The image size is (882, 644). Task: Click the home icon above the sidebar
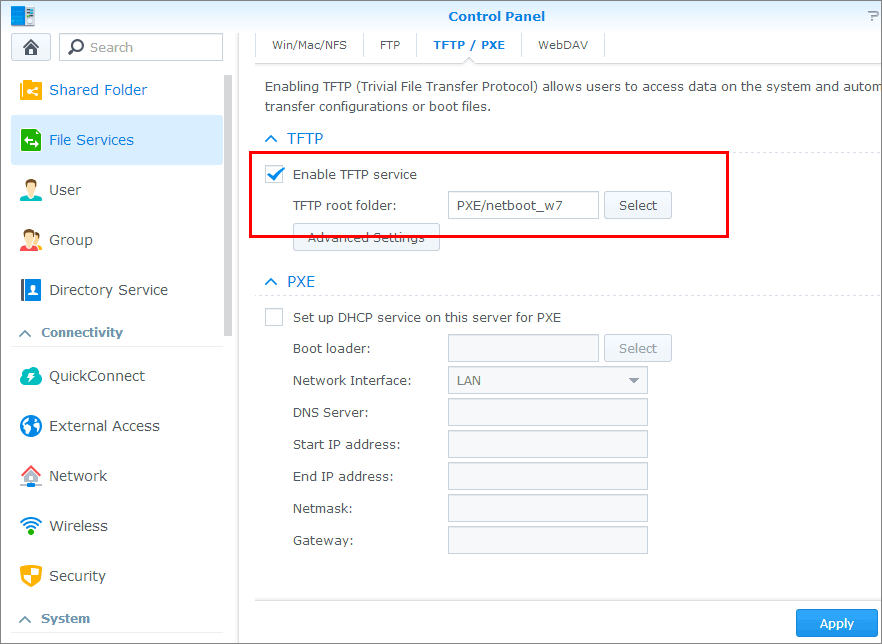point(30,47)
